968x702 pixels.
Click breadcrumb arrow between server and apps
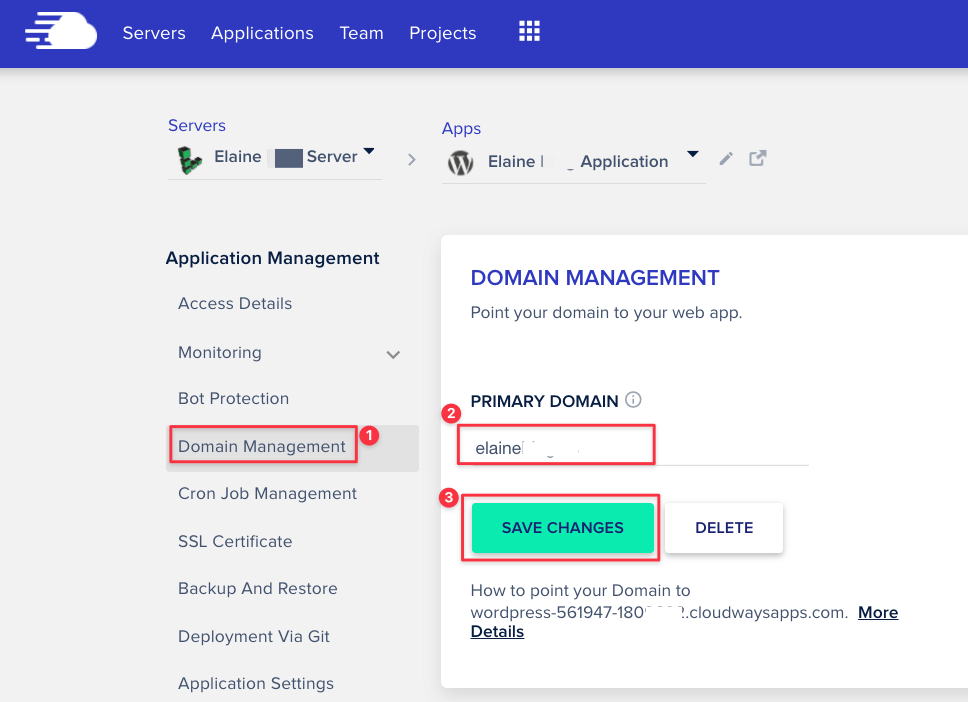[x=412, y=160]
